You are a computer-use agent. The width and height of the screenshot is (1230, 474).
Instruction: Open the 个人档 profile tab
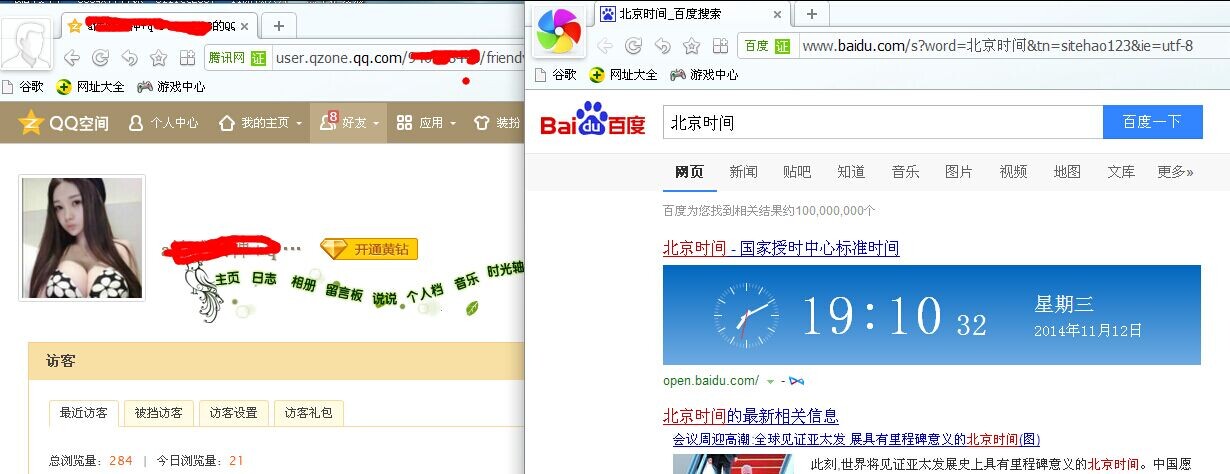tap(425, 293)
